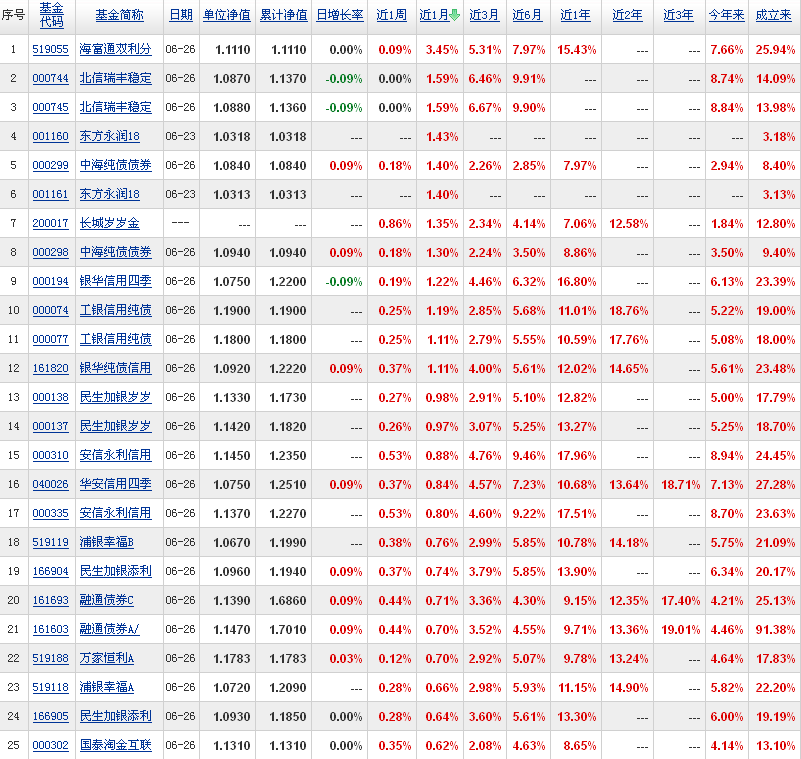Open fund code 000194

tap(51, 281)
